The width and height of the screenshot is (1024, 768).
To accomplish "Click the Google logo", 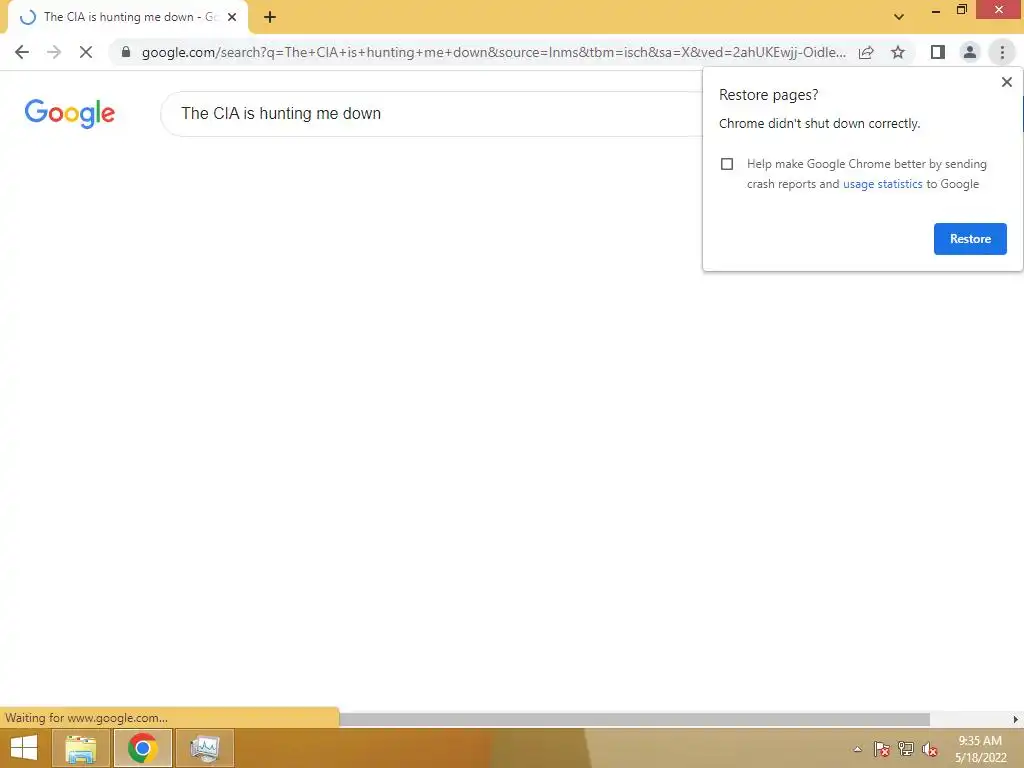I will (70, 114).
